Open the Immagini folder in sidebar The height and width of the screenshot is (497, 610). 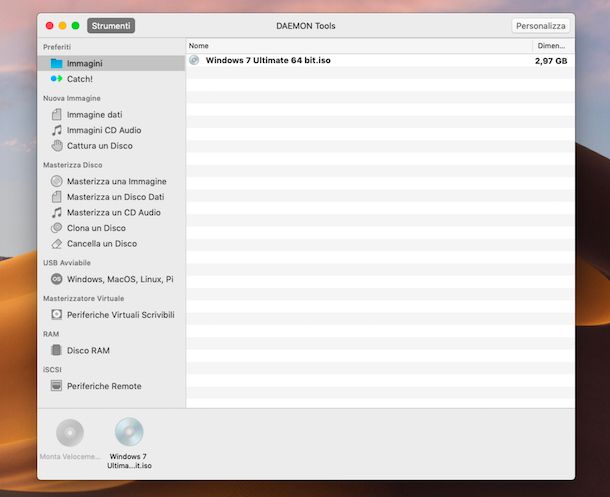(x=84, y=63)
